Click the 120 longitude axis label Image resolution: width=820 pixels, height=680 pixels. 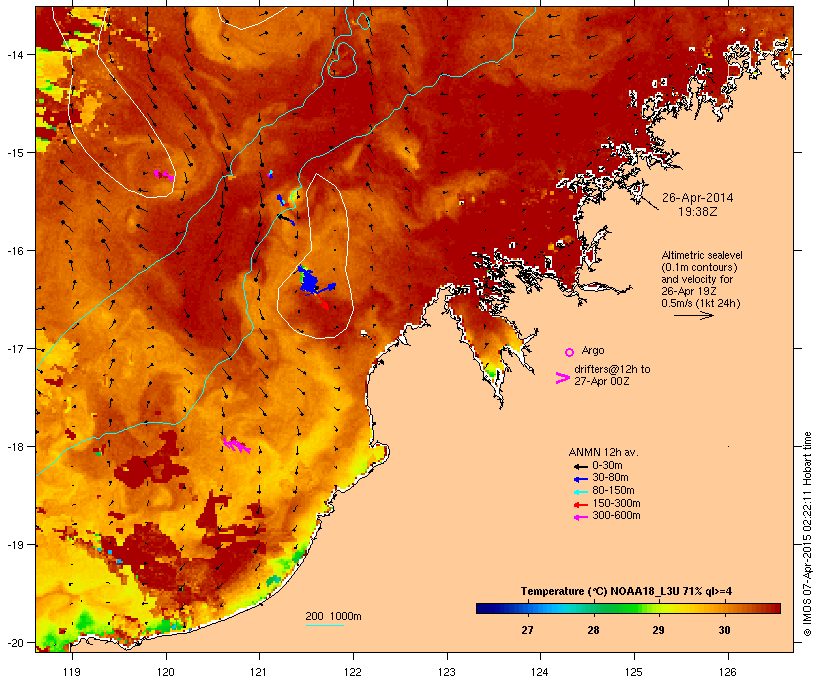(x=166, y=672)
